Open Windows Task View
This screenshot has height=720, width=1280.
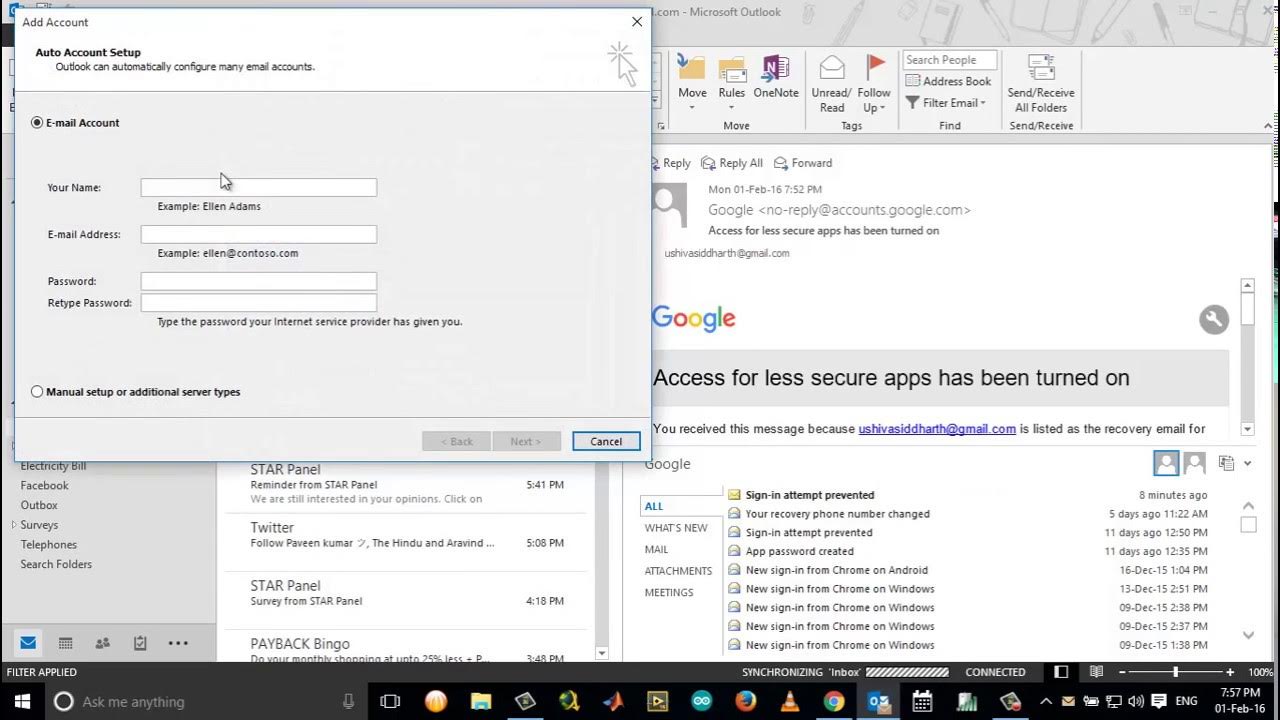(x=390, y=701)
